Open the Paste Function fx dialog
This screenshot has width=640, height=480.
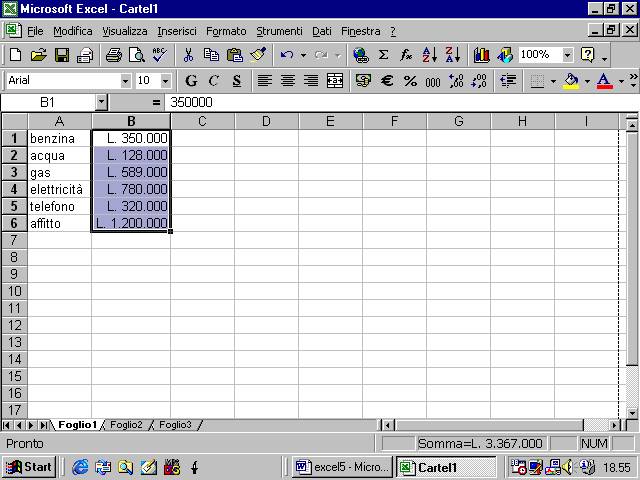click(406, 55)
